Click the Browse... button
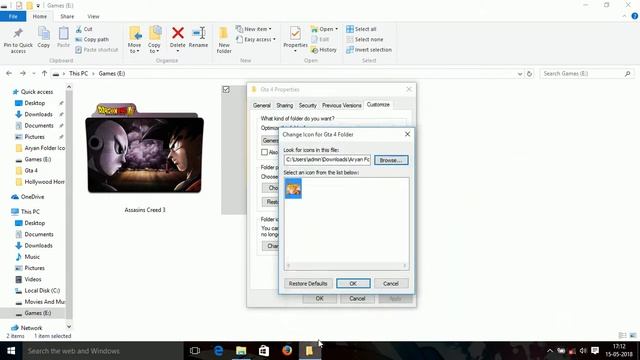This screenshot has height=360, width=640. tap(391, 160)
